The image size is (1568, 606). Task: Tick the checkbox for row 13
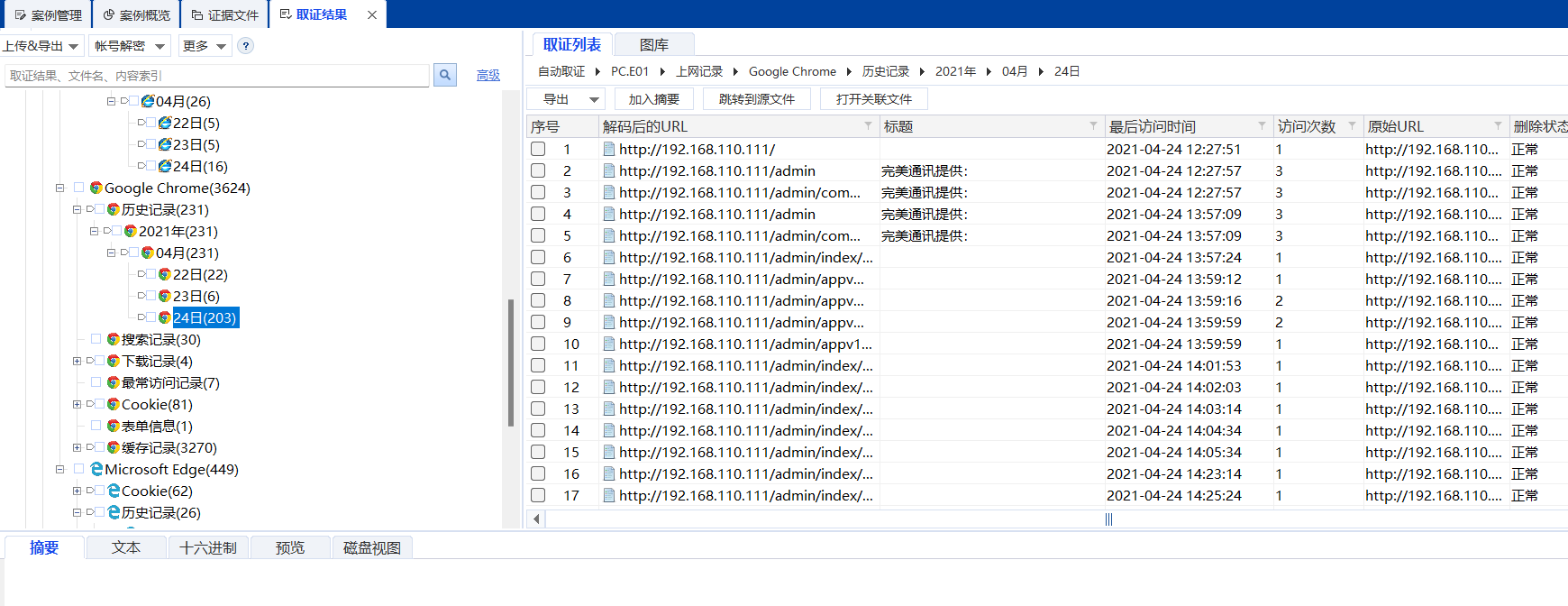[x=538, y=409]
